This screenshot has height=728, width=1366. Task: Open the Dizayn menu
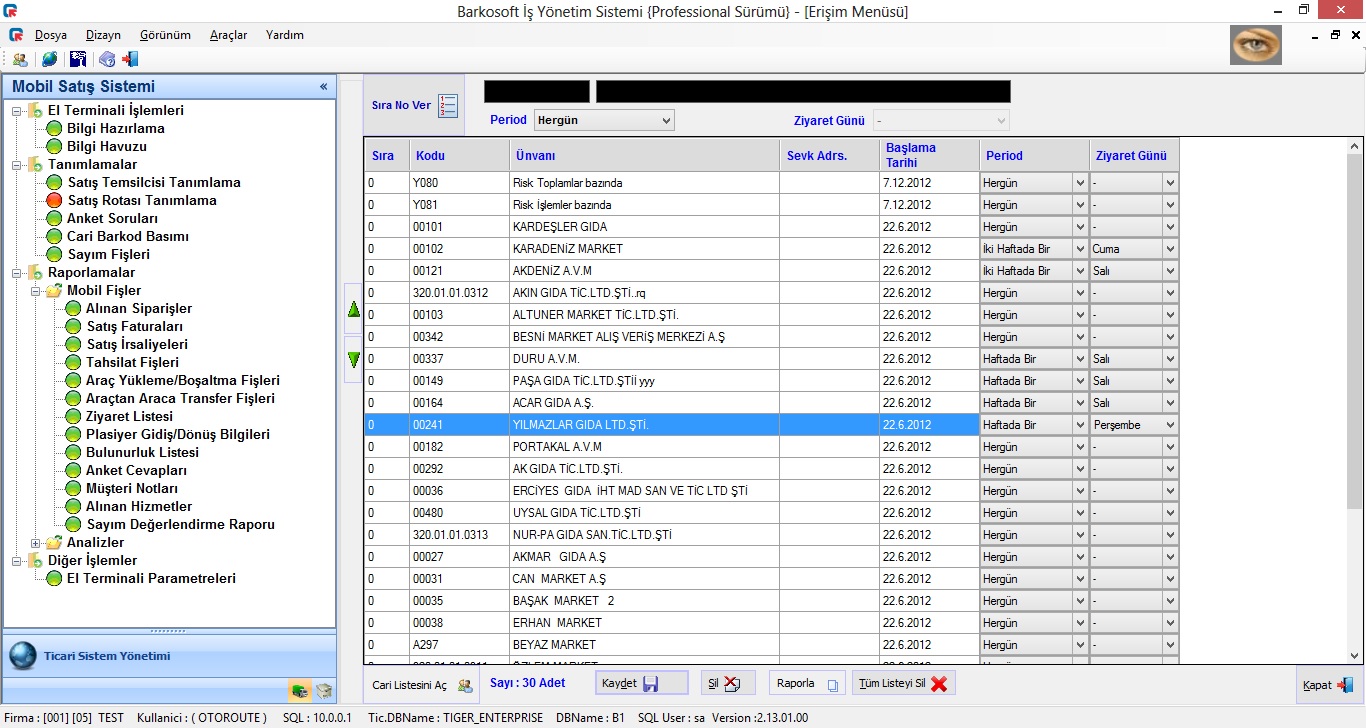click(x=103, y=35)
